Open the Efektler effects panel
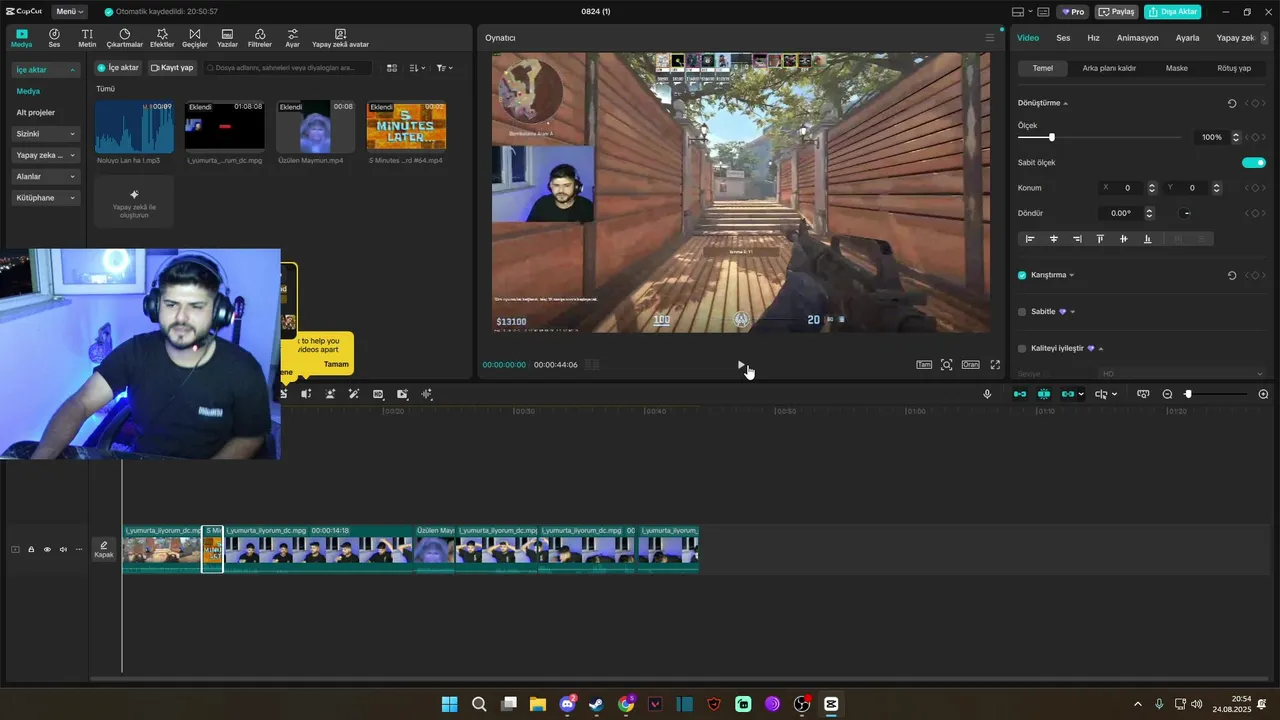The height and width of the screenshot is (720, 1280). [162, 38]
